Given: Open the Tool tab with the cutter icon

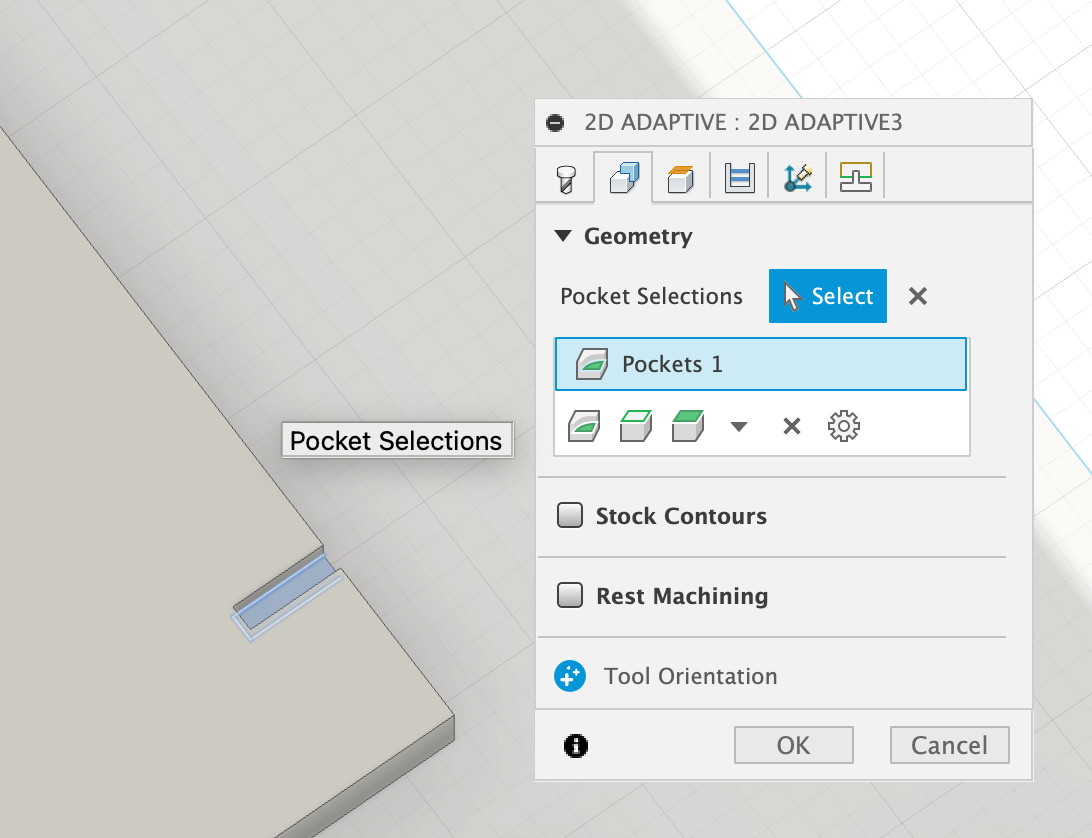Looking at the screenshot, I should [x=565, y=175].
